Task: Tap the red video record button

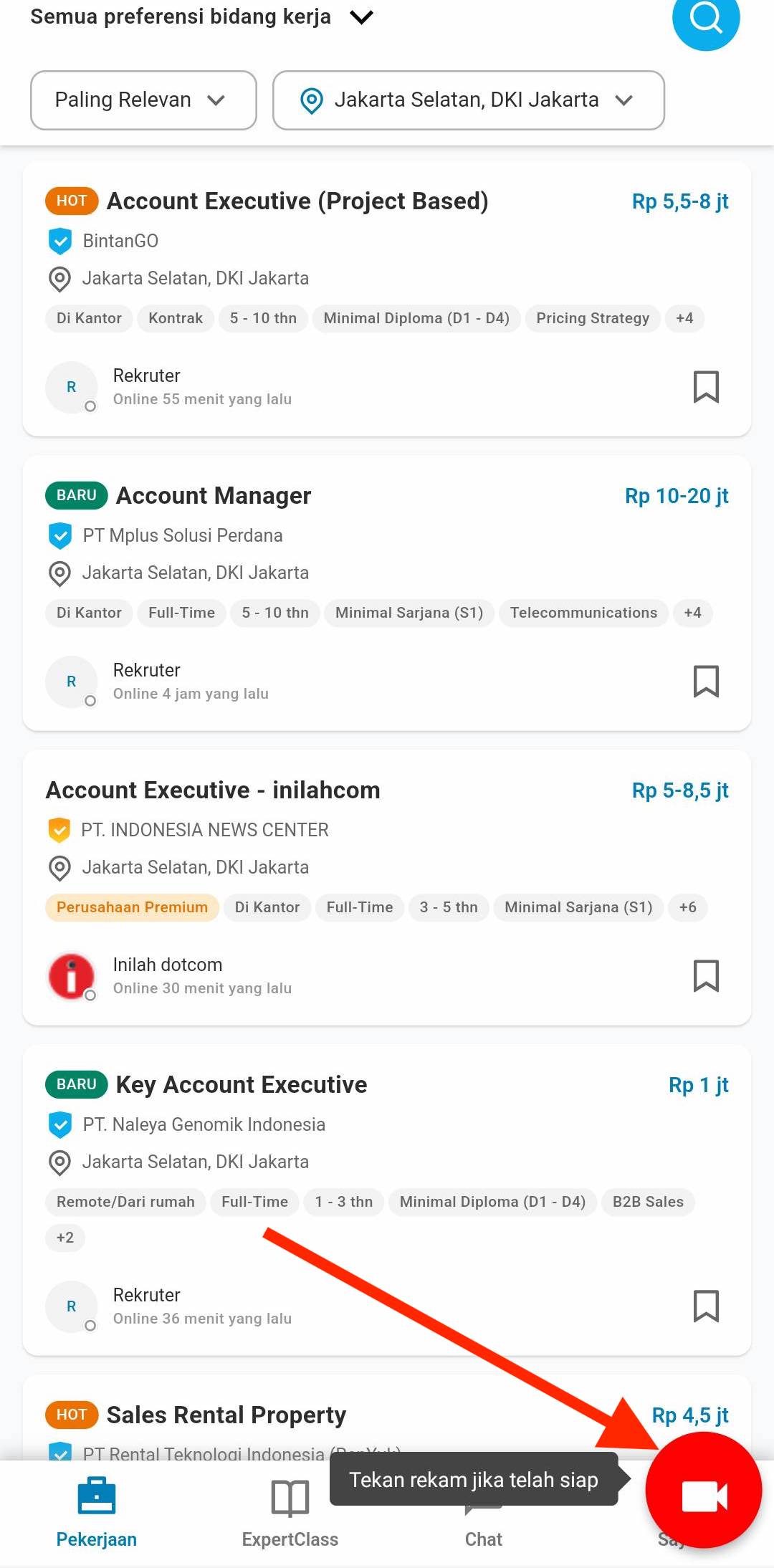Action: tap(704, 1491)
